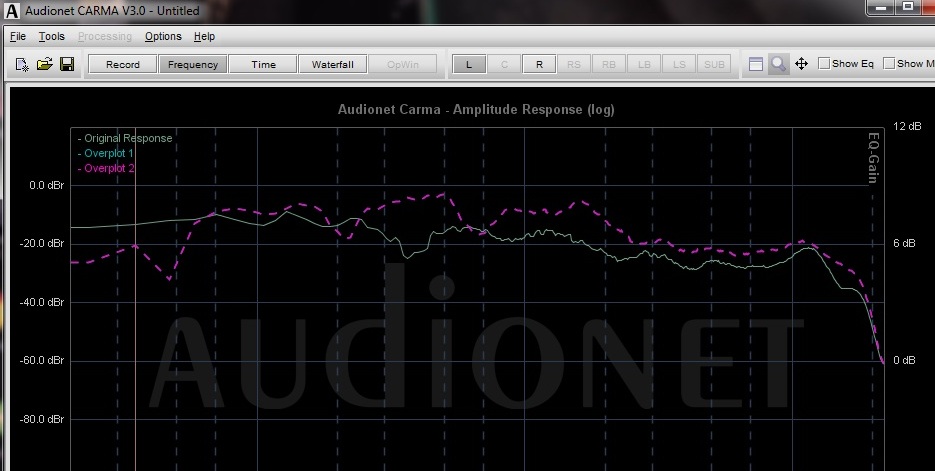Enable the Show Eq checkbox
The image size is (935, 471).
(x=824, y=64)
